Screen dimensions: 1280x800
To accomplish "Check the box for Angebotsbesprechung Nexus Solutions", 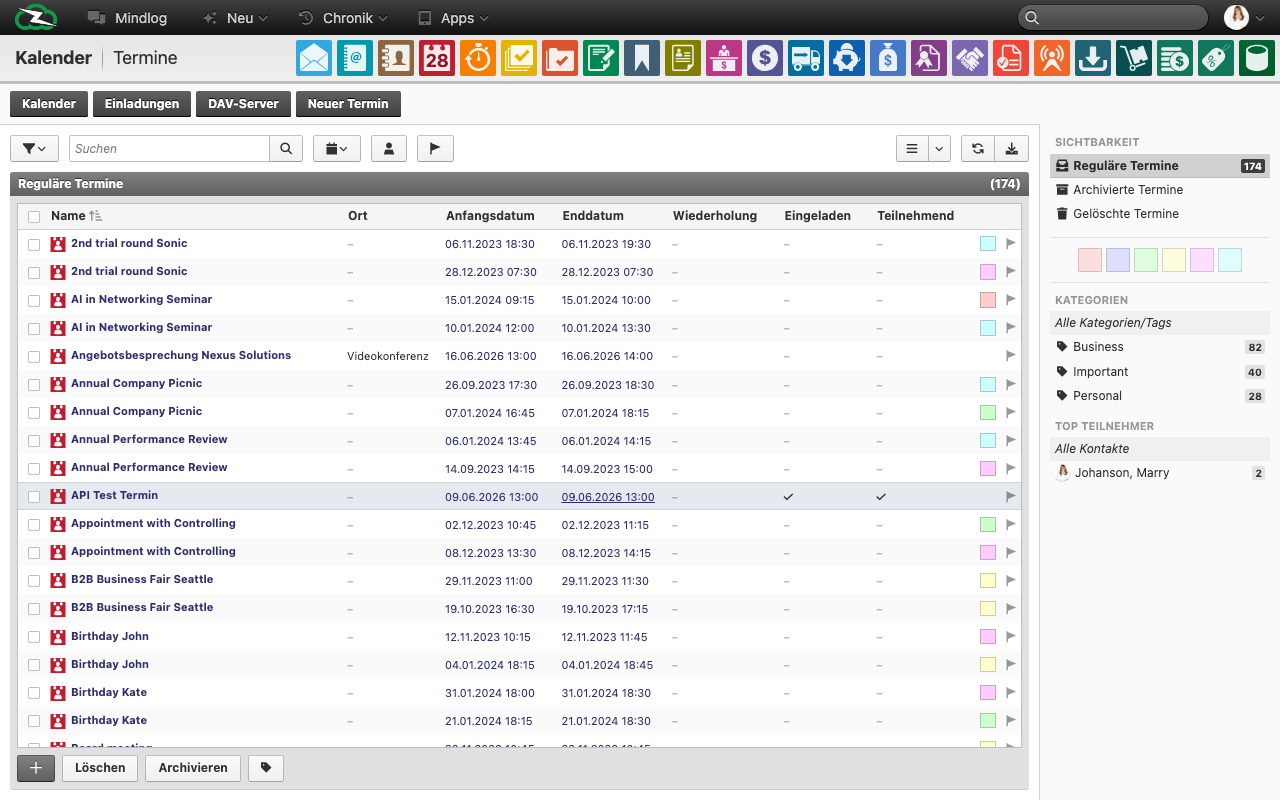I will (x=34, y=356).
